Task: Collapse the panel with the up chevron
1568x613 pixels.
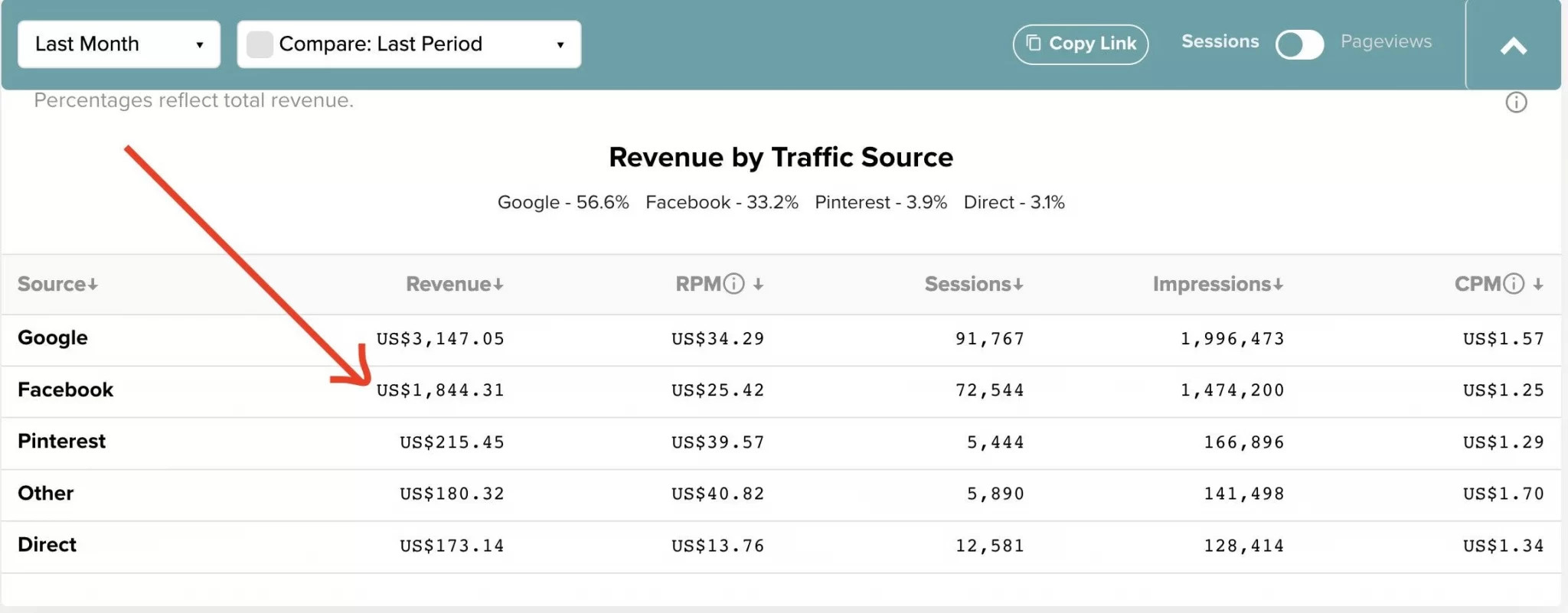Action: pos(1513,46)
